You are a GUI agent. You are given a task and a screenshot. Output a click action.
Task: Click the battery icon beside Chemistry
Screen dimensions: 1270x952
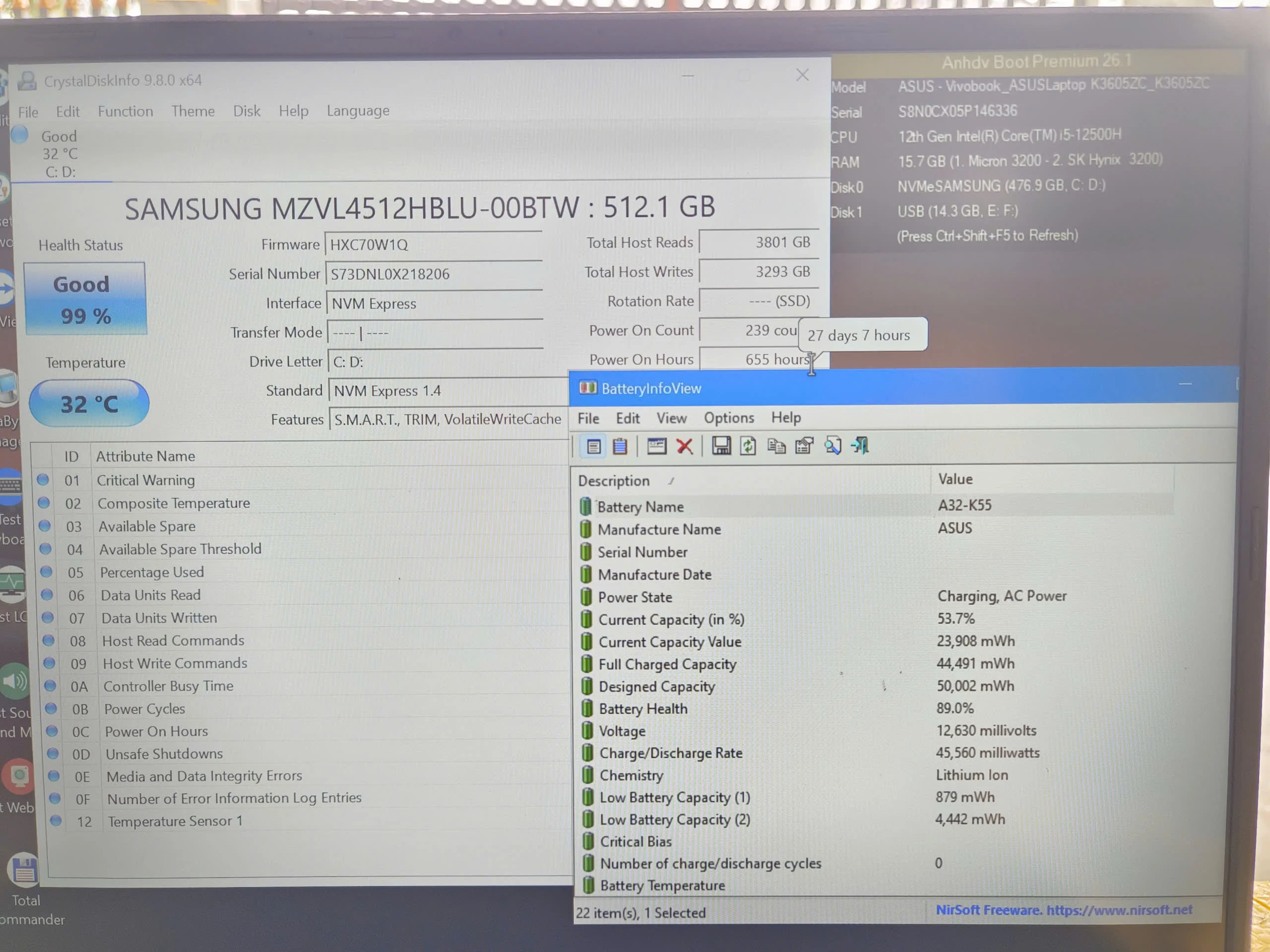587,775
